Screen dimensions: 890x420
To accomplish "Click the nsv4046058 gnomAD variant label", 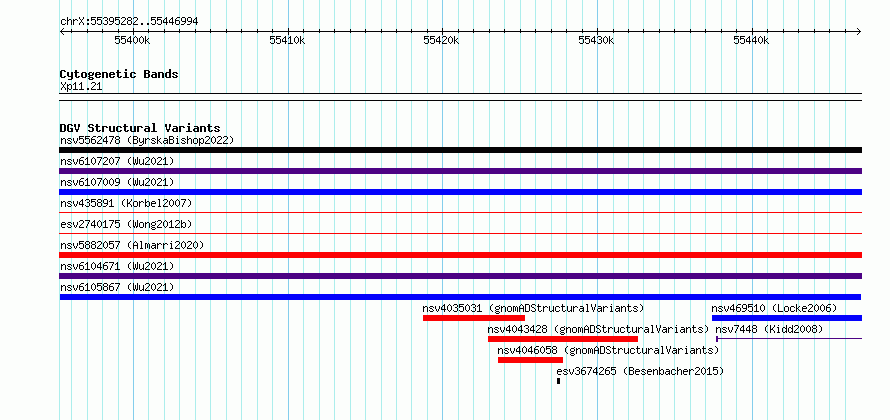I will pyautogui.click(x=608, y=350).
